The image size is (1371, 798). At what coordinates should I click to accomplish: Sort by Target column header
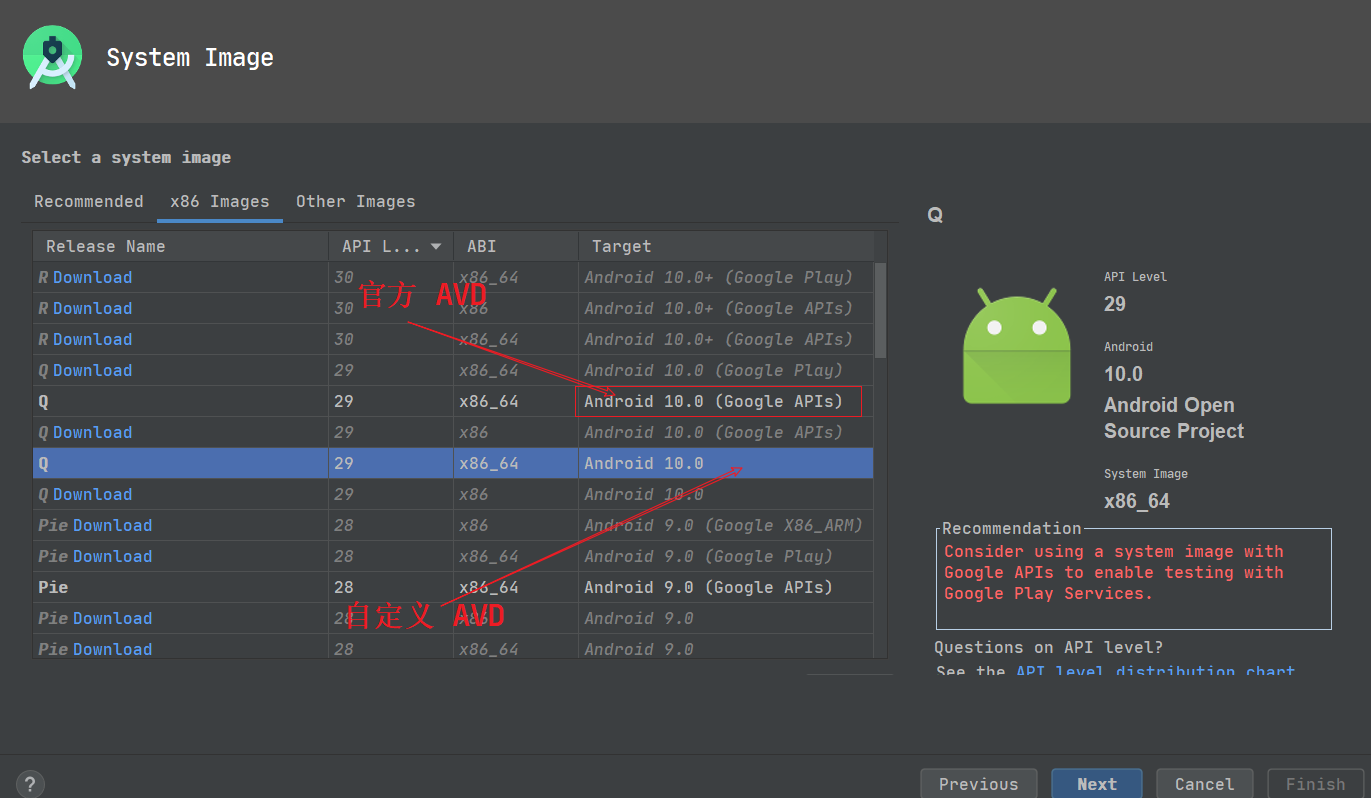[x=726, y=246]
